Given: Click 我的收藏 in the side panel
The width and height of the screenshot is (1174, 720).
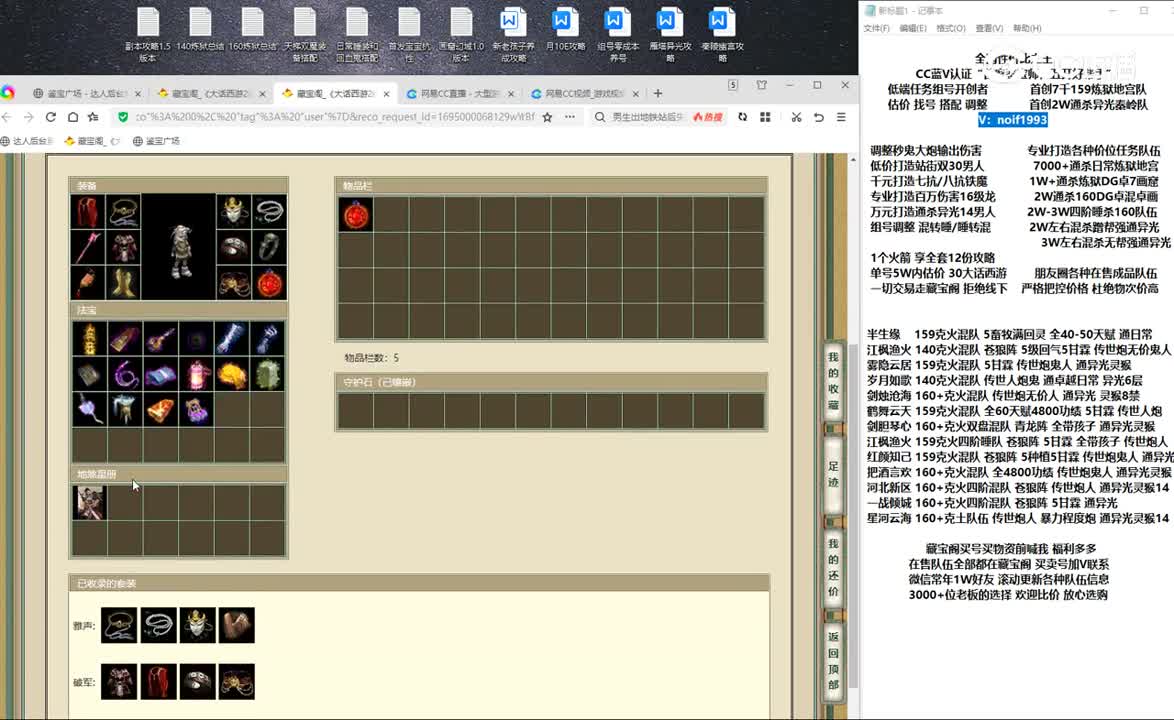Looking at the screenshot, I should 833,381.
